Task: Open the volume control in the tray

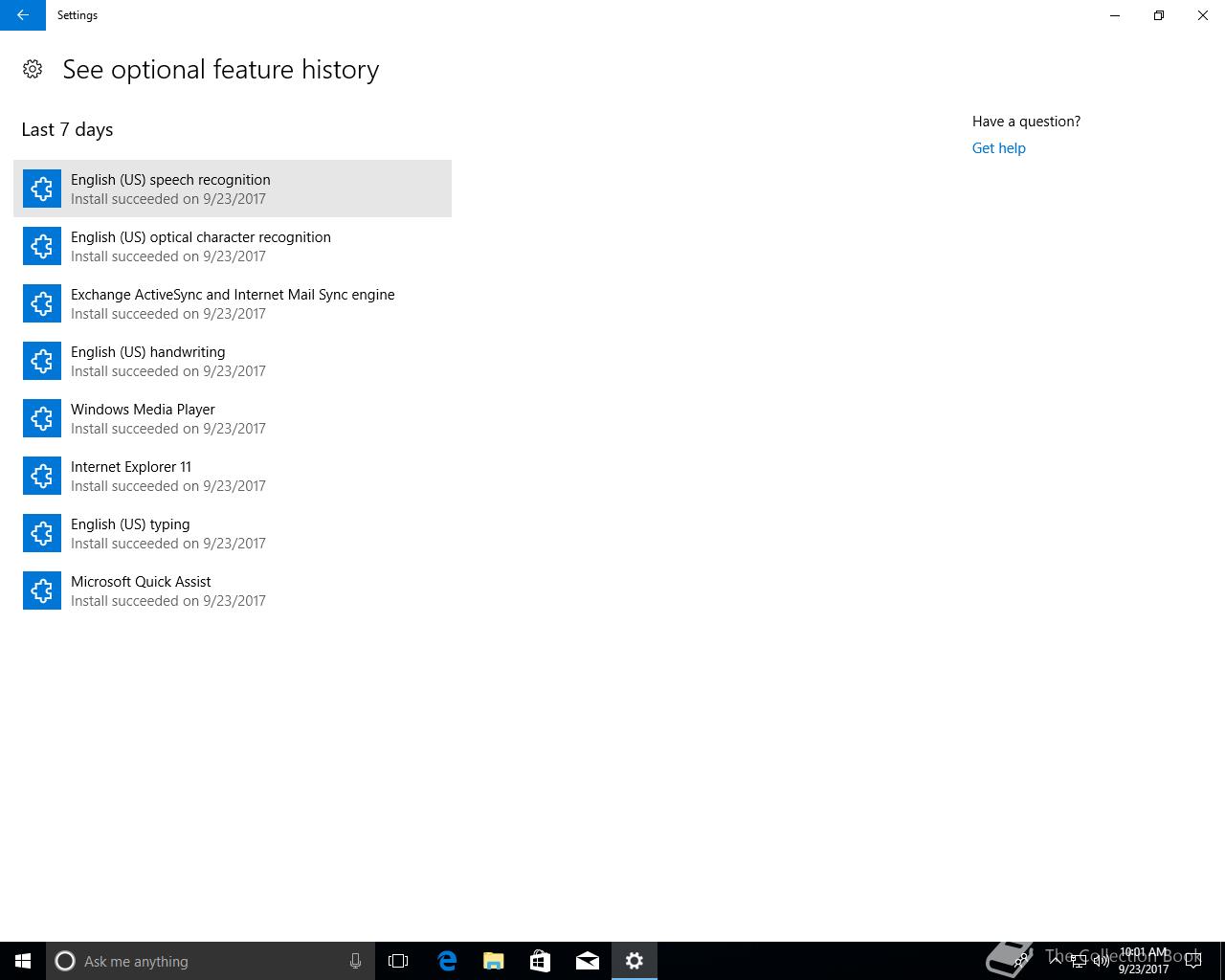Action: (1102, 961)
